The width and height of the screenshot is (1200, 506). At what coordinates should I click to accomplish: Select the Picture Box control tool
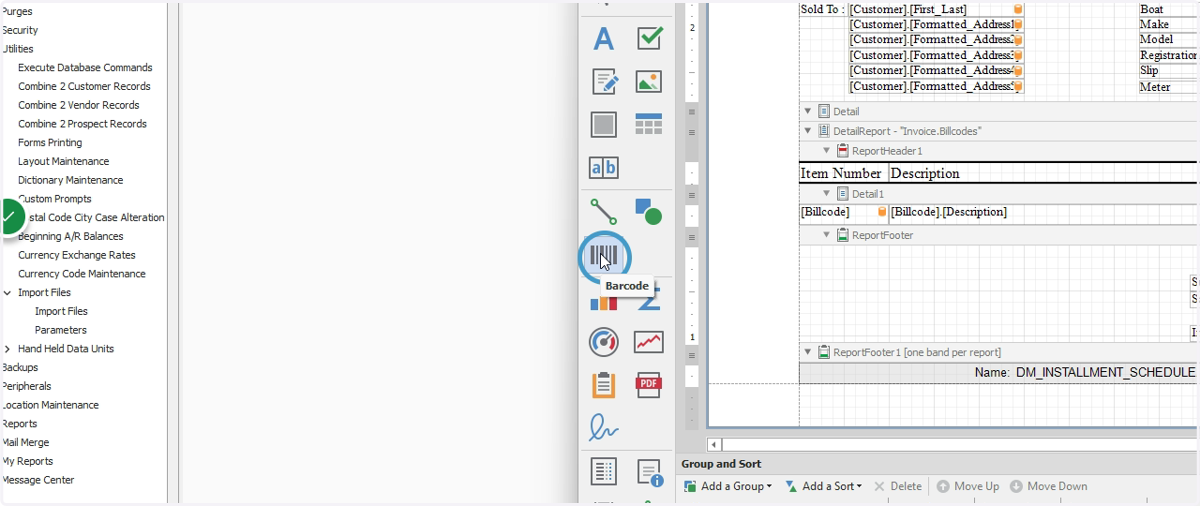[x=649, y=81]
